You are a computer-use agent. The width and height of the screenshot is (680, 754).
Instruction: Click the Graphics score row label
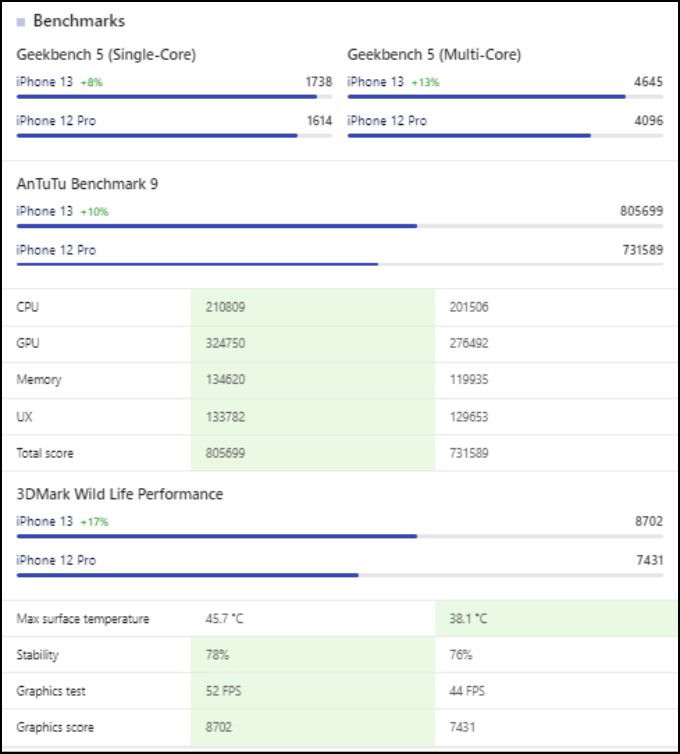[x=55, y=728]
